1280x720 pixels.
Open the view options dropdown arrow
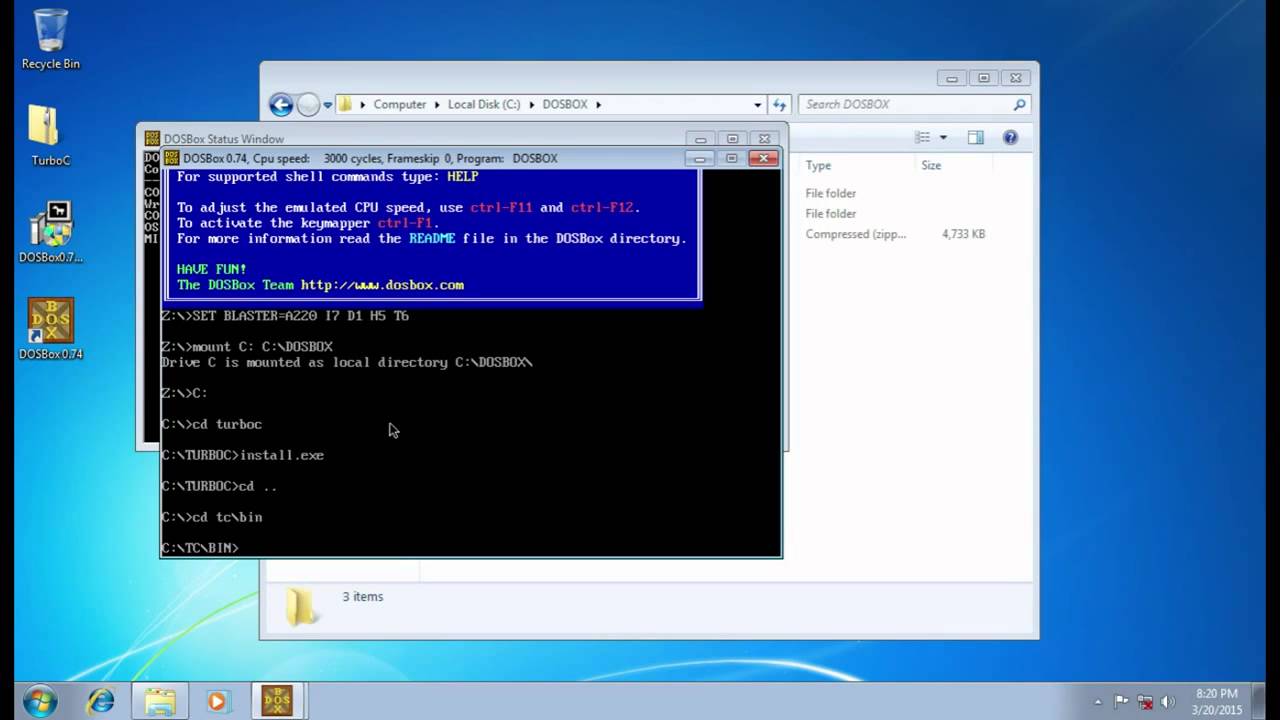tap(942, 138)
